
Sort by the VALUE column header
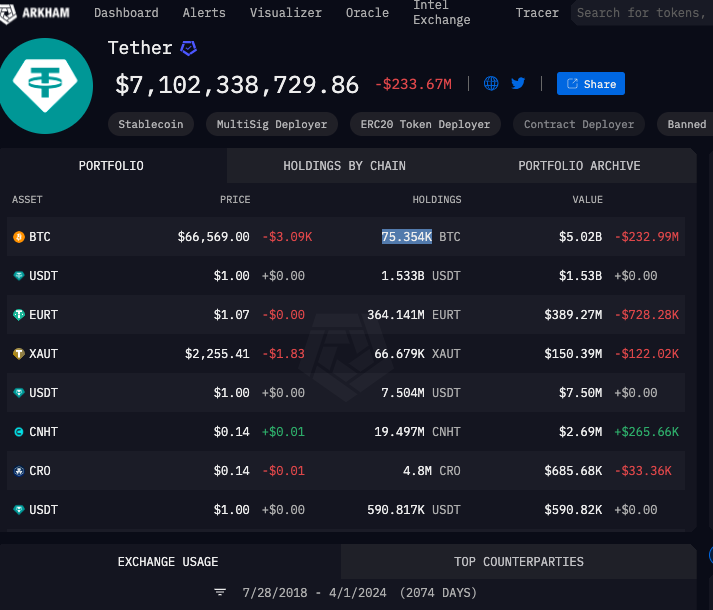click(x=587, y=200)
